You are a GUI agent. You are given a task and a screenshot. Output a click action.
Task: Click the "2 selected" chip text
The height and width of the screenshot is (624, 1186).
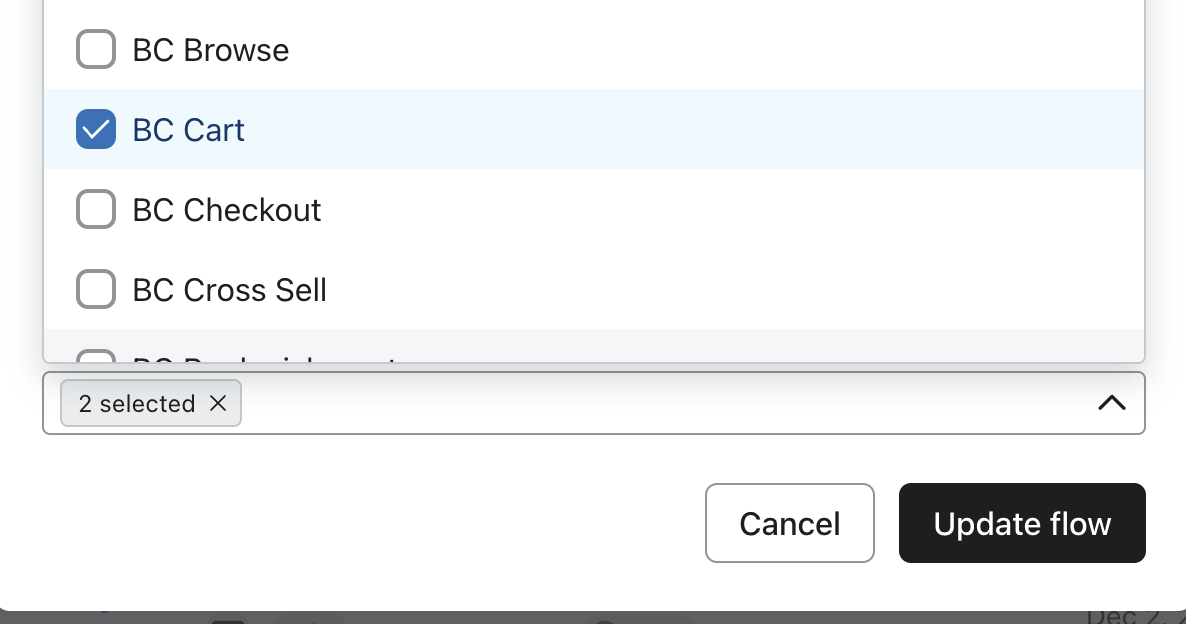tap(137, 403)
